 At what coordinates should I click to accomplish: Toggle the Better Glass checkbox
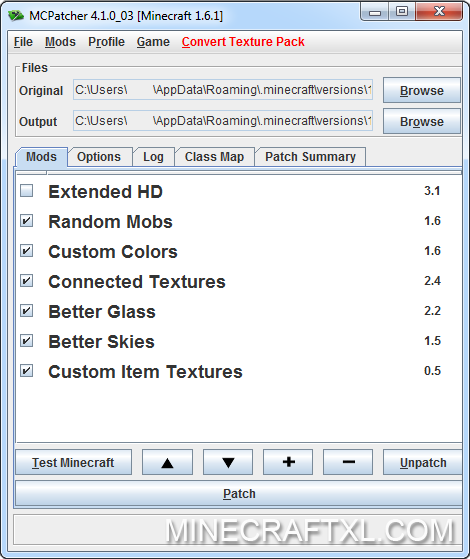[x=27, y=311]
